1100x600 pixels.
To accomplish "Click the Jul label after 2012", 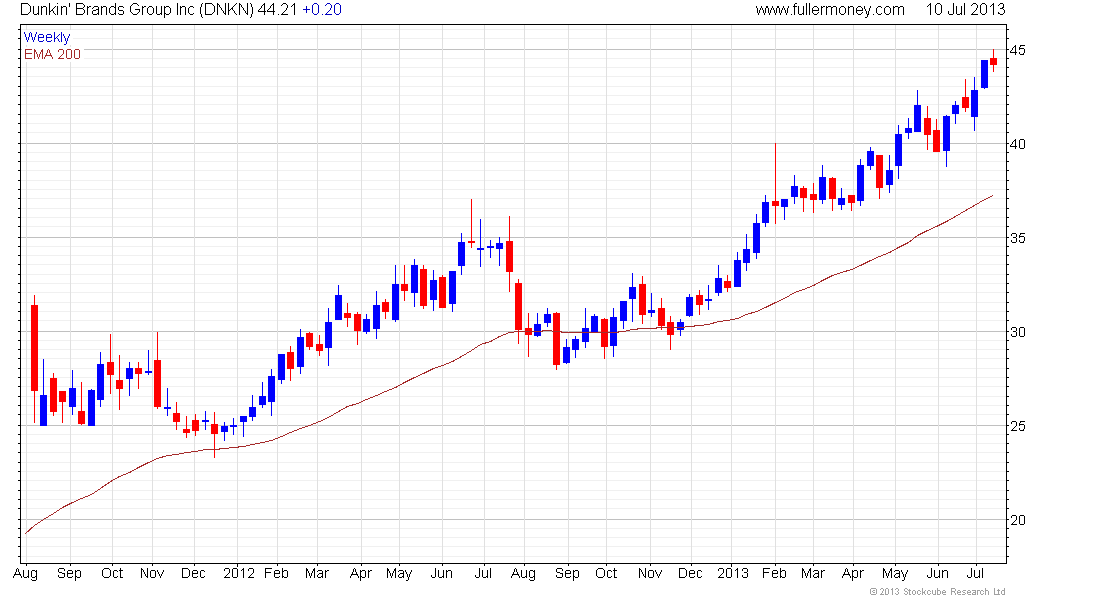I will (x=483, y=573).
